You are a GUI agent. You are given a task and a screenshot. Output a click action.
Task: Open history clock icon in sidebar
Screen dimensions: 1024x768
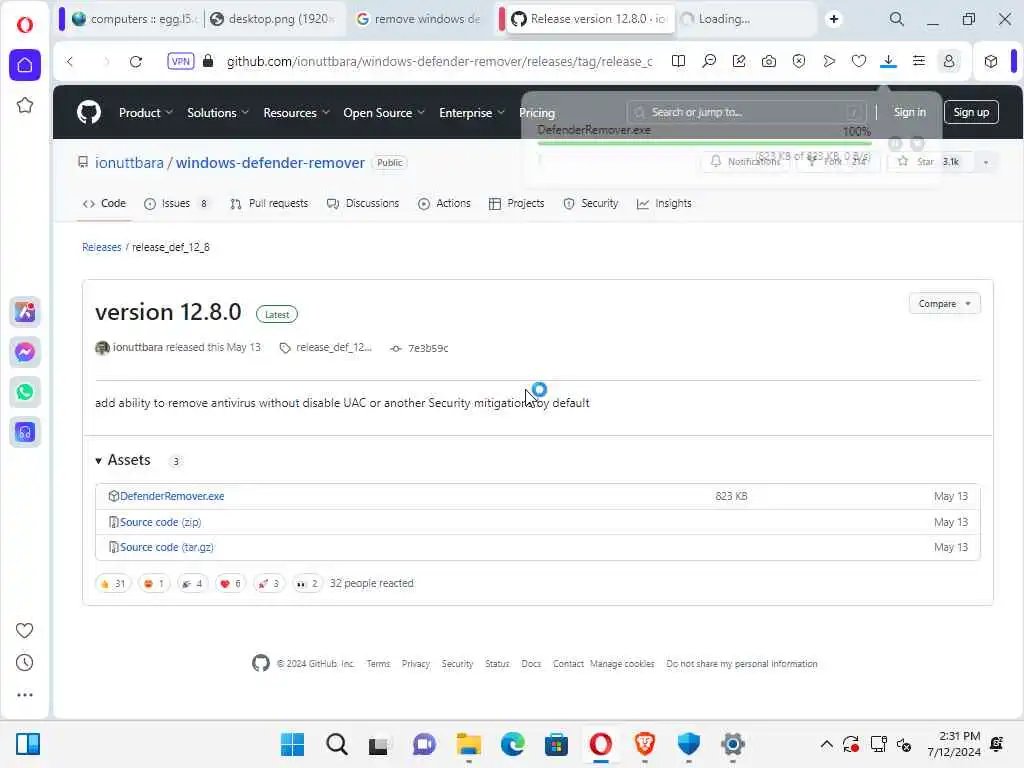click(25, 662)
